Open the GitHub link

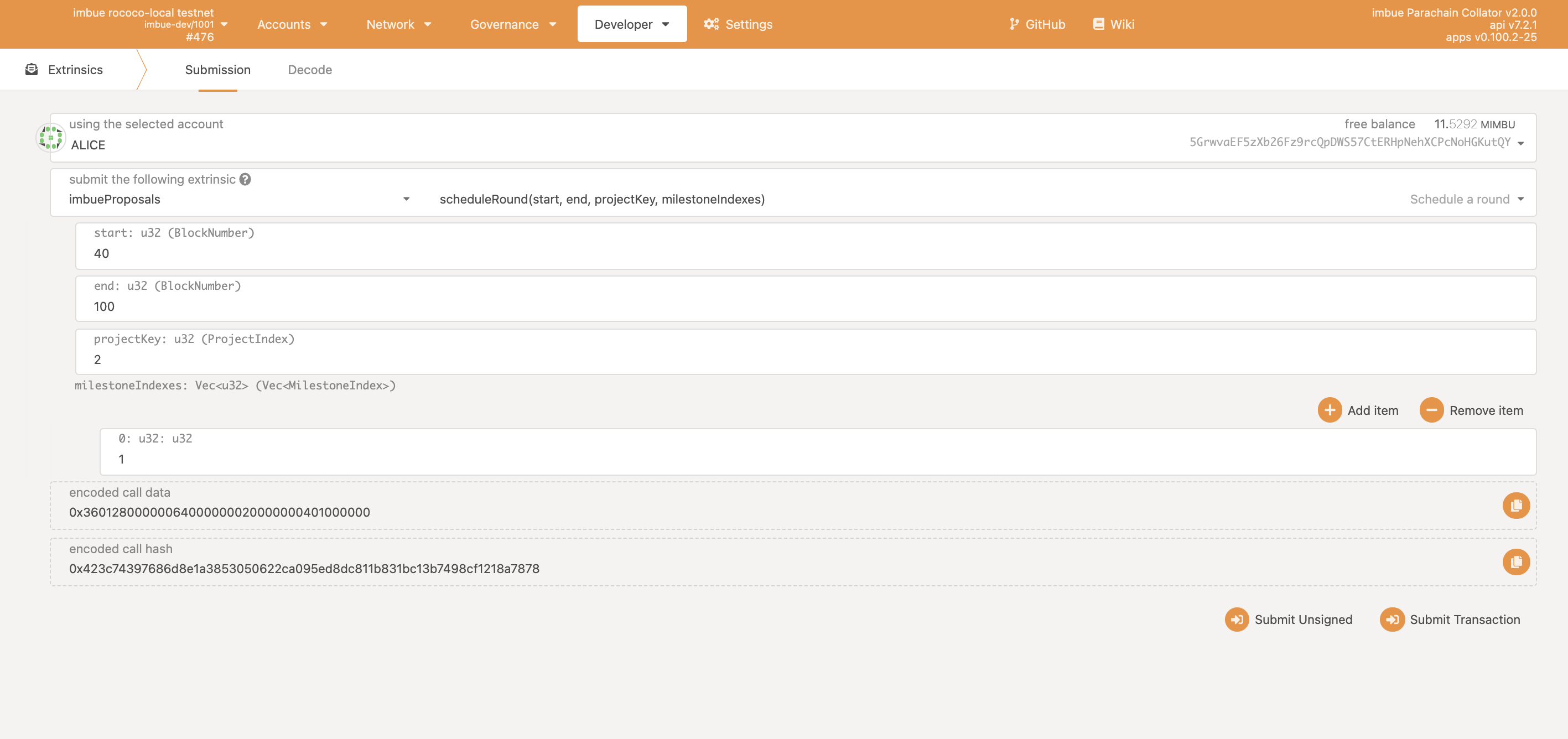[1037, 24]
